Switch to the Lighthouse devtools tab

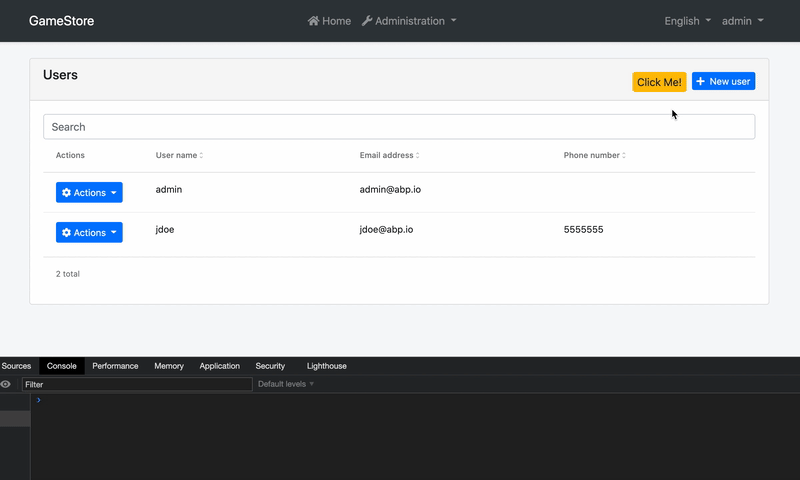coord(327,366)
